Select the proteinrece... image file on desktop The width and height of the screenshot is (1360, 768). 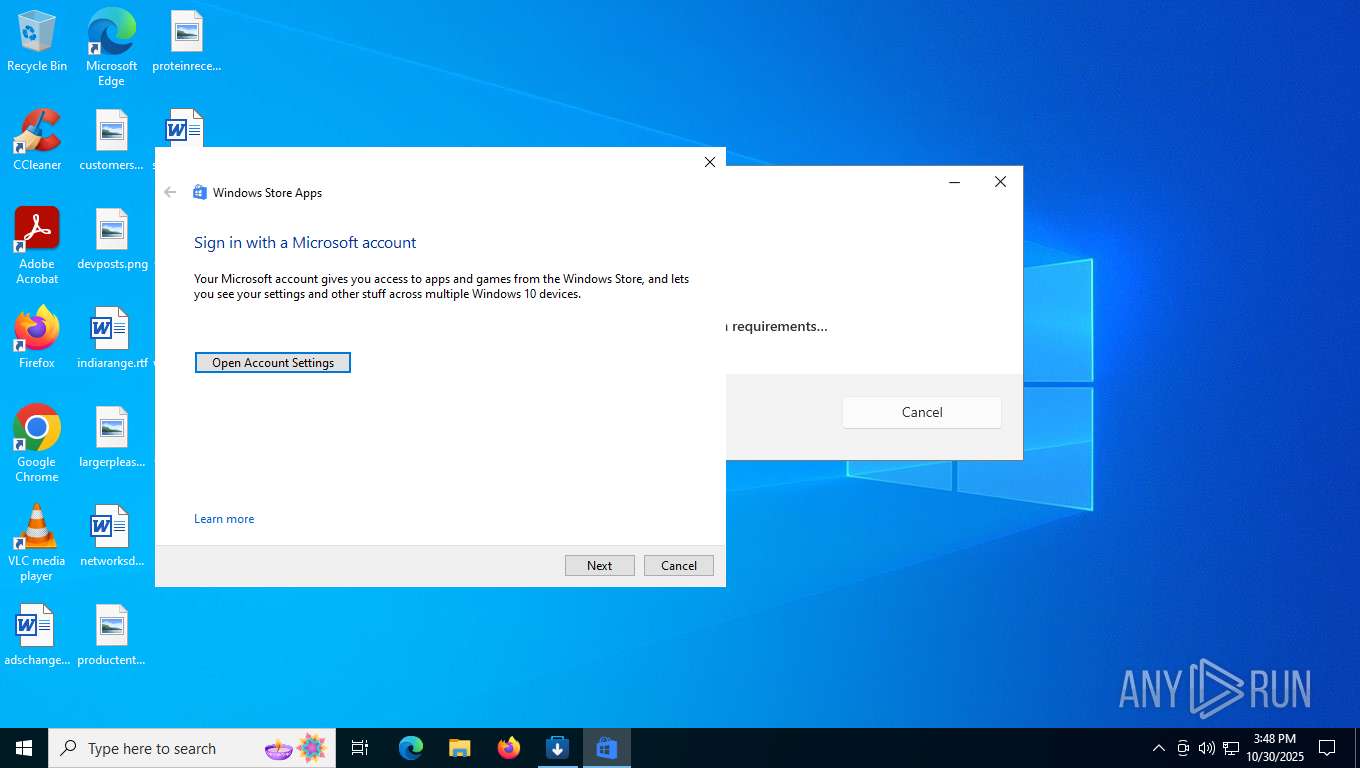click(186, 41)
